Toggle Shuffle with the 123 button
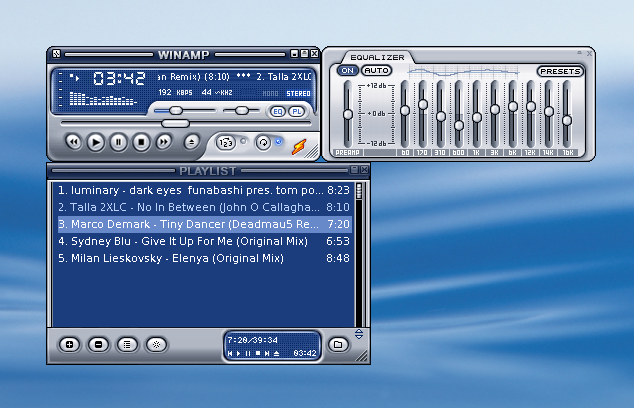The width and height of the screenshot is (634, 408). (226, 143)
